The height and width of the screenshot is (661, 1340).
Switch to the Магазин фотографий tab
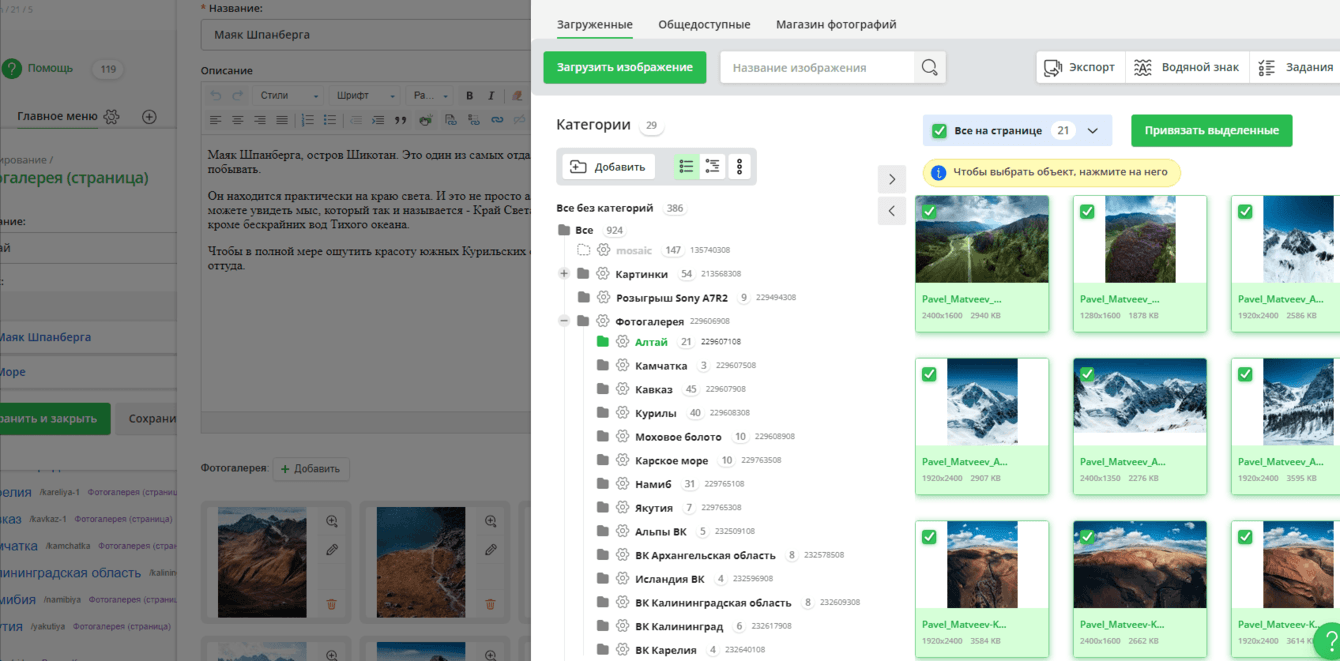836,24
